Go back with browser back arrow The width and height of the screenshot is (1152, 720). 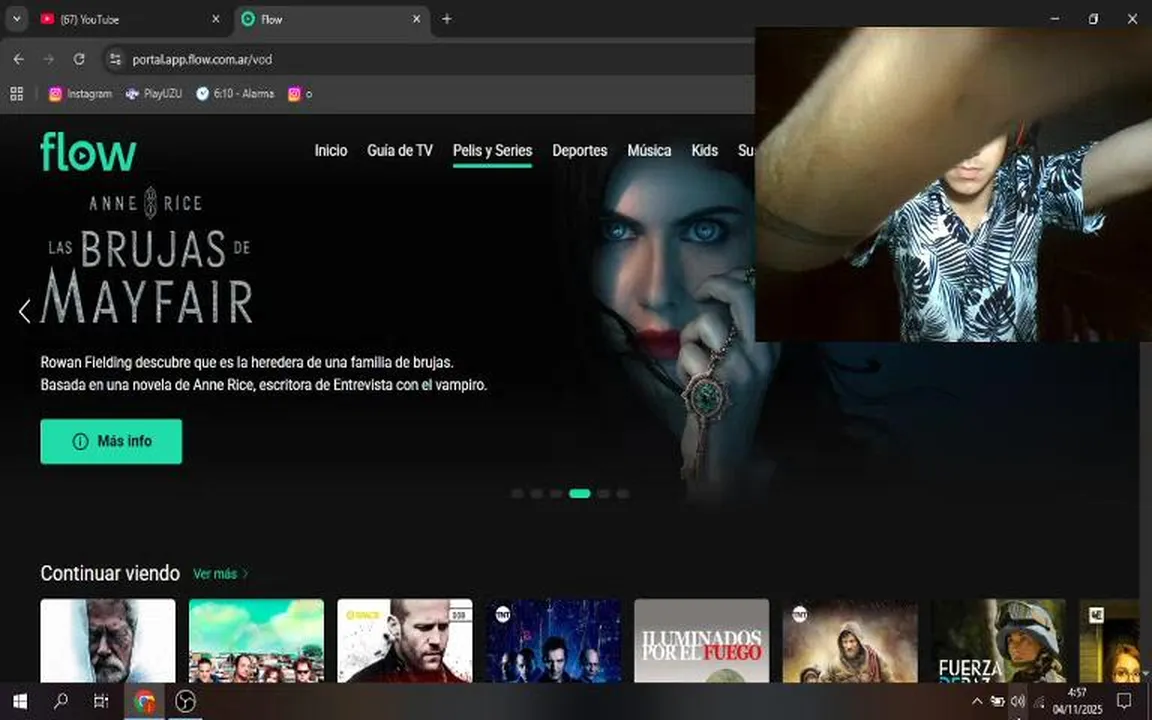pos(19,60)
